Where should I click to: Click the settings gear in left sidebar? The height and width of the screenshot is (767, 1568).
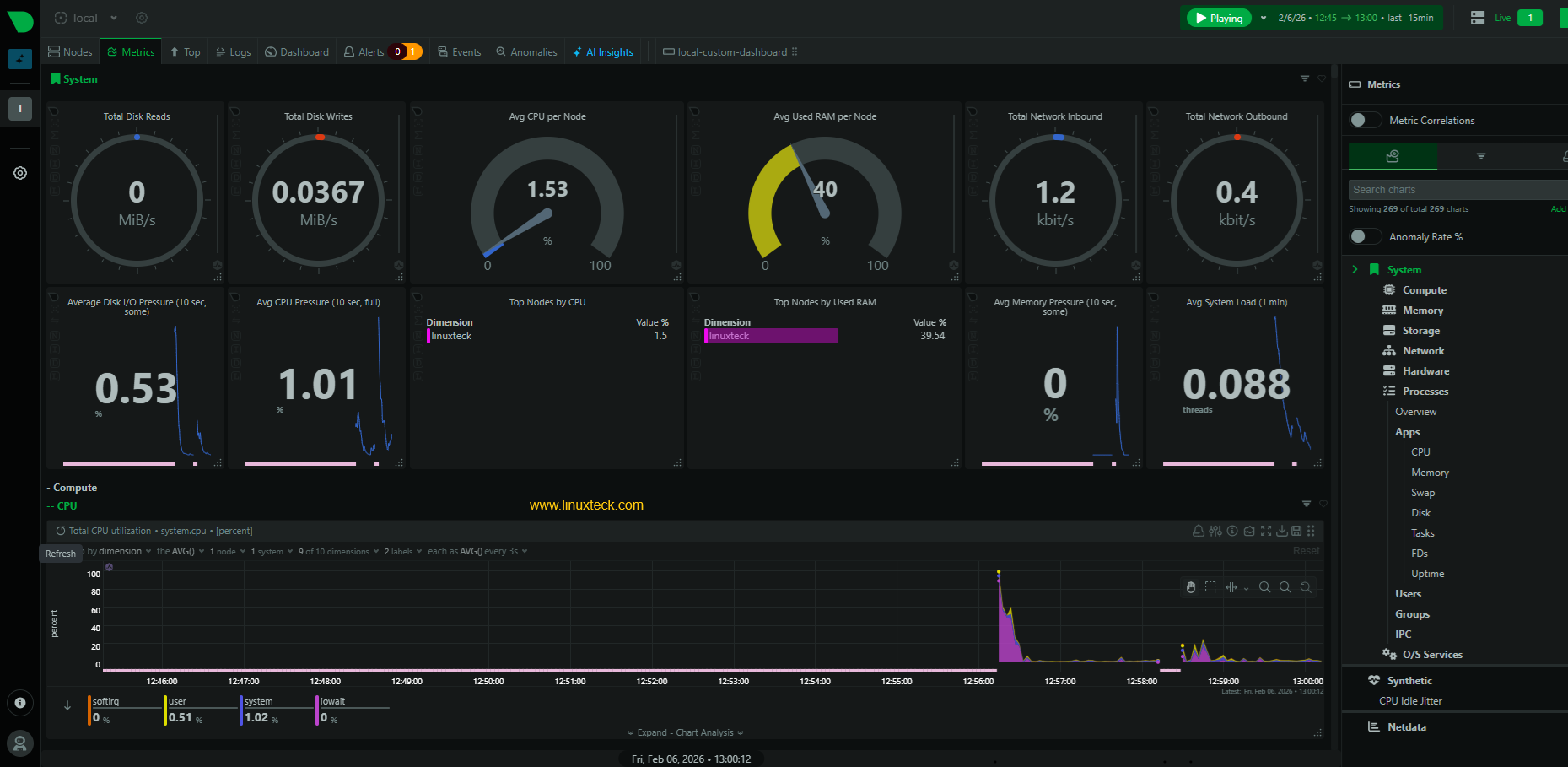point(20,173)
